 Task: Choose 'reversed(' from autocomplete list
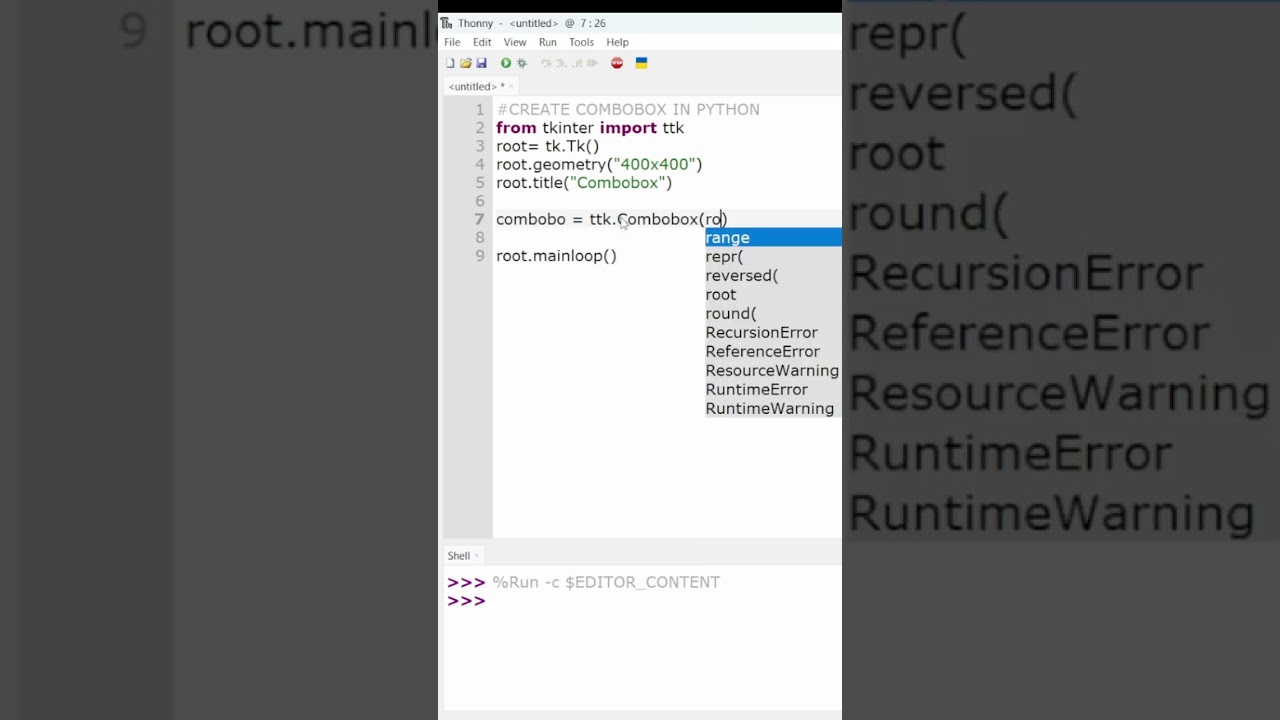tap(773, 276)
